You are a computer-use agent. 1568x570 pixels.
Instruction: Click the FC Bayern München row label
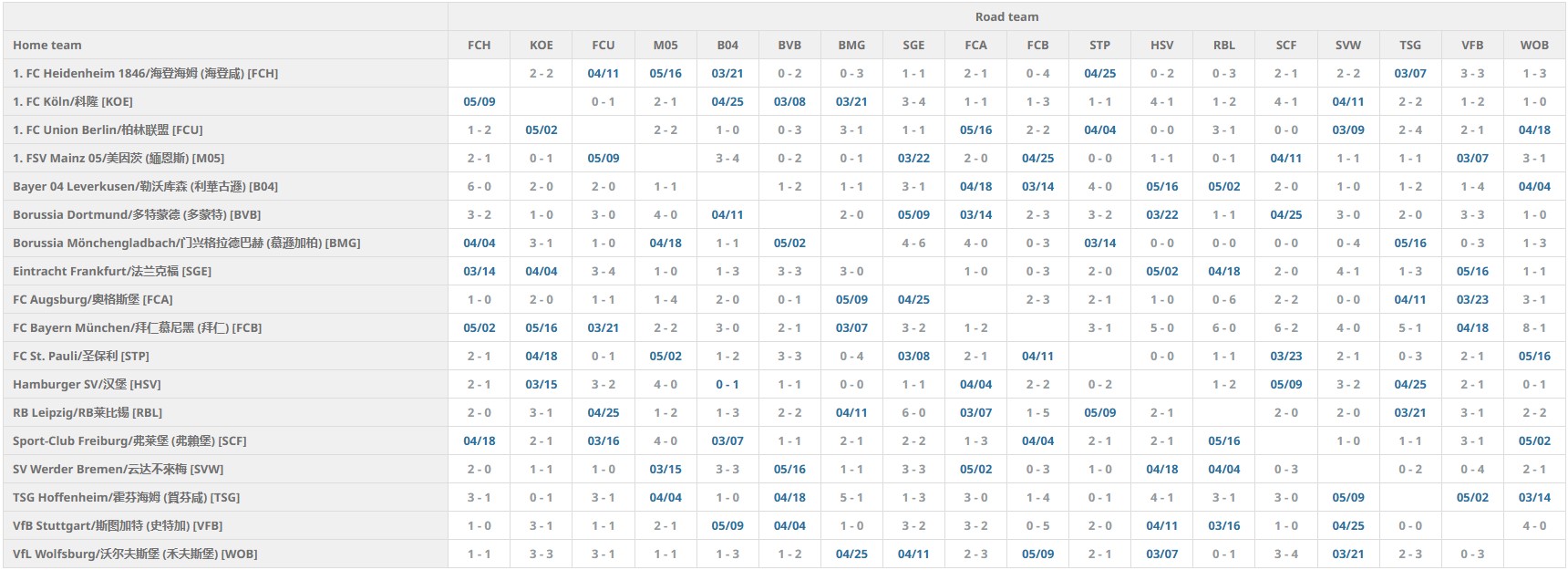click(x=137, y=327)
